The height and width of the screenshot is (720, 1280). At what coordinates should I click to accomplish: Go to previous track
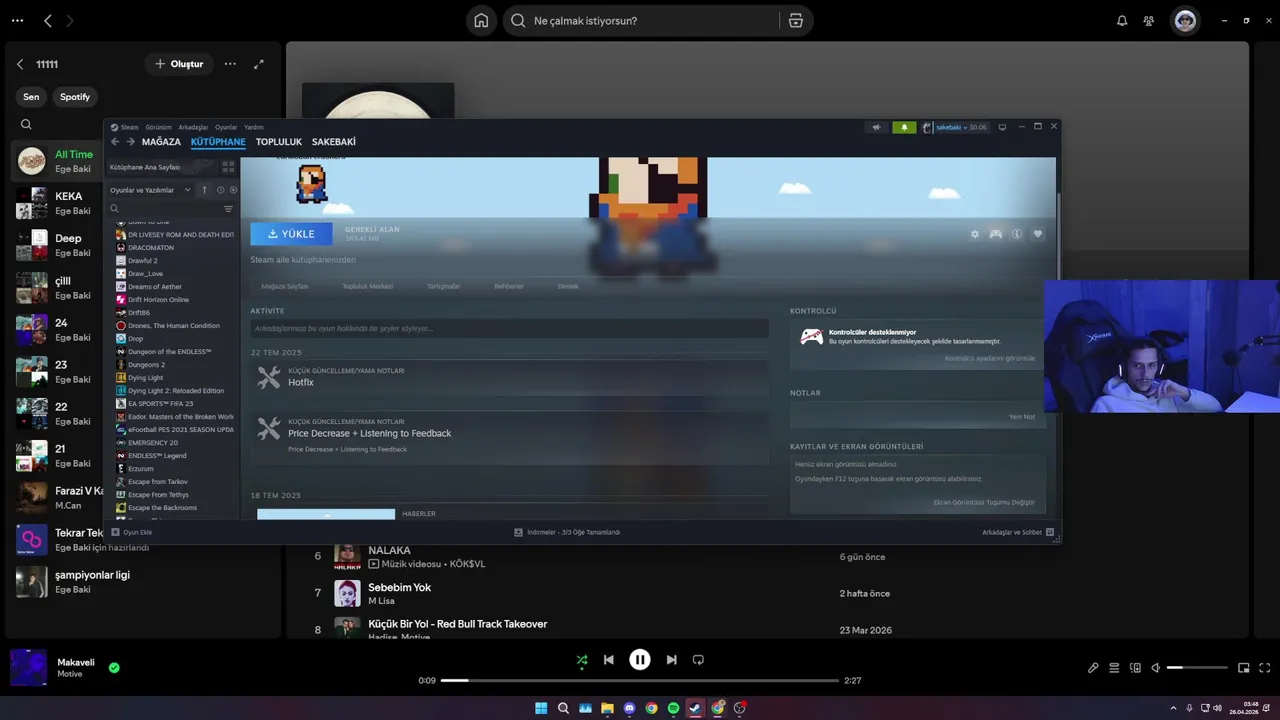coord(609,660)
